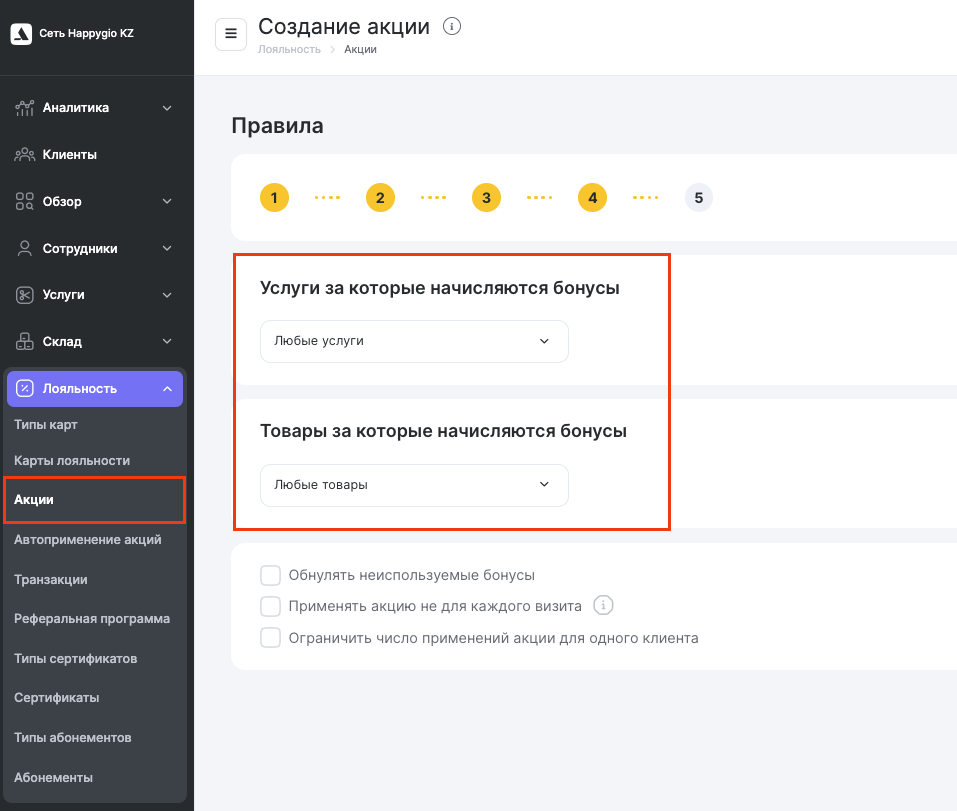
Task: Select Транзакции from the sidebar menu
Action: [51, 579]
